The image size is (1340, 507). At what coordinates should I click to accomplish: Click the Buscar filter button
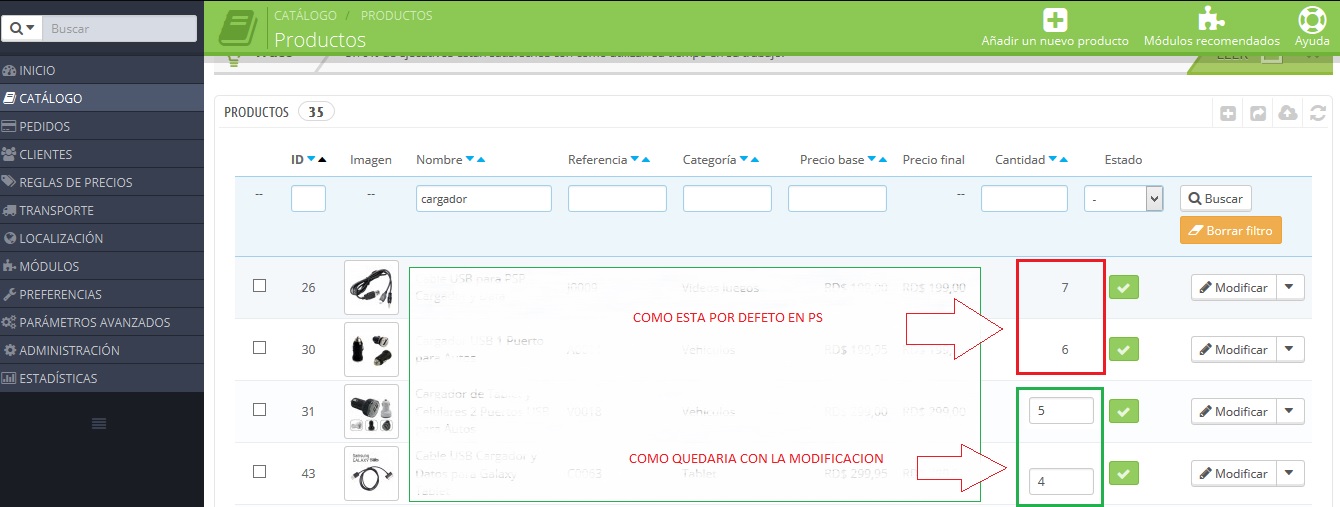(1215, 199)
